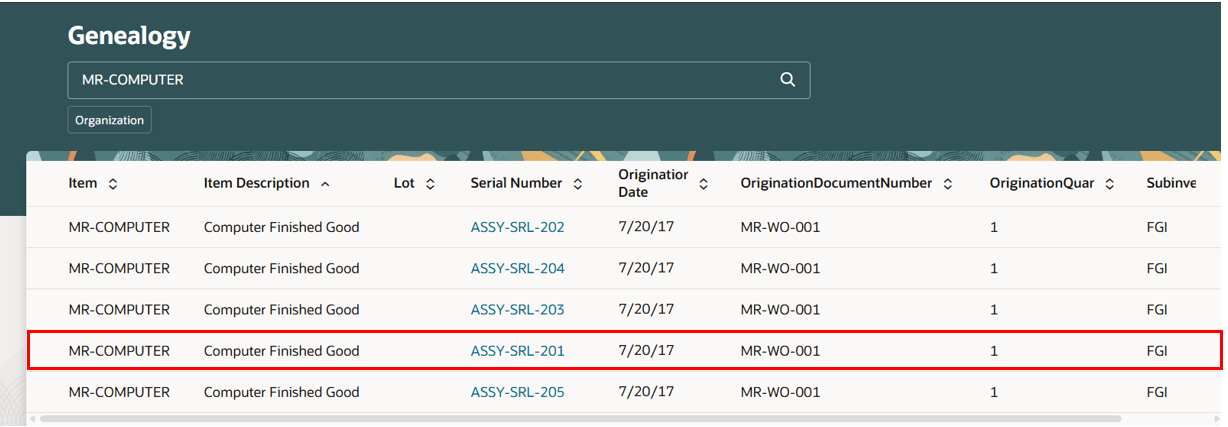This screenshot has width=1228, height=427.
Task: Click Computer Finished Good in ASSY-SRL-201 row
Action: click(x=281, y=351)
